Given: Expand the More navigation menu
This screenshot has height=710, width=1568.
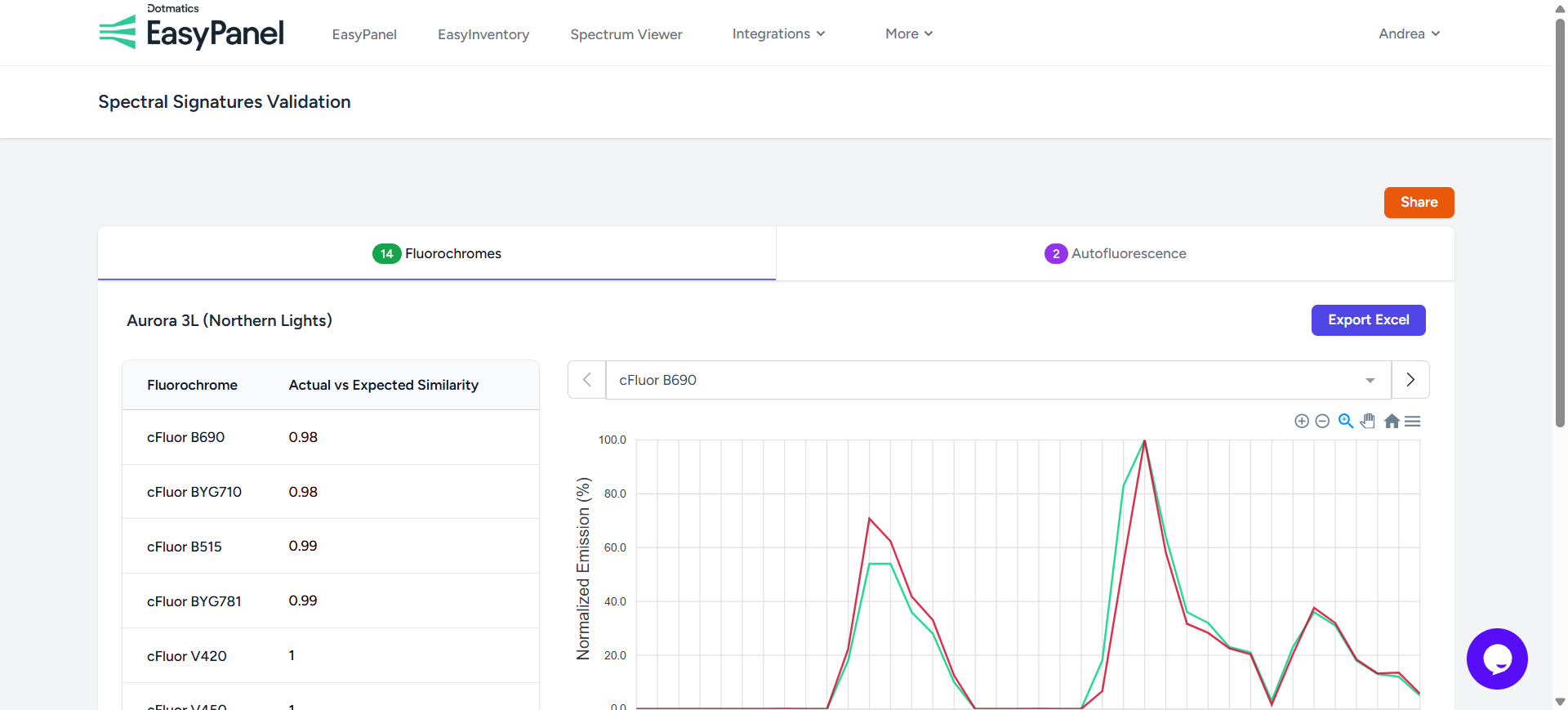Looking at the screenshot, I should coord(908,33).
